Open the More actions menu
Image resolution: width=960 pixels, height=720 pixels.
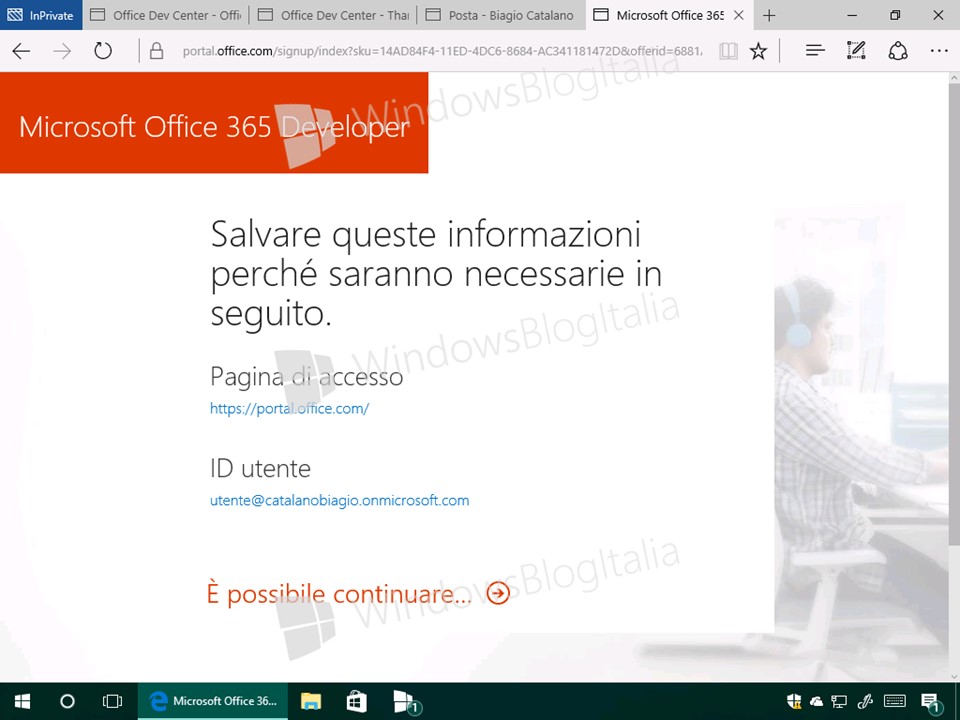point(939,51)
